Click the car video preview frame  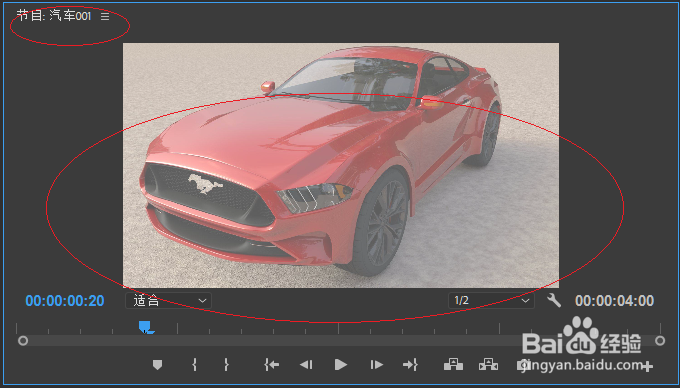point(341,165)
